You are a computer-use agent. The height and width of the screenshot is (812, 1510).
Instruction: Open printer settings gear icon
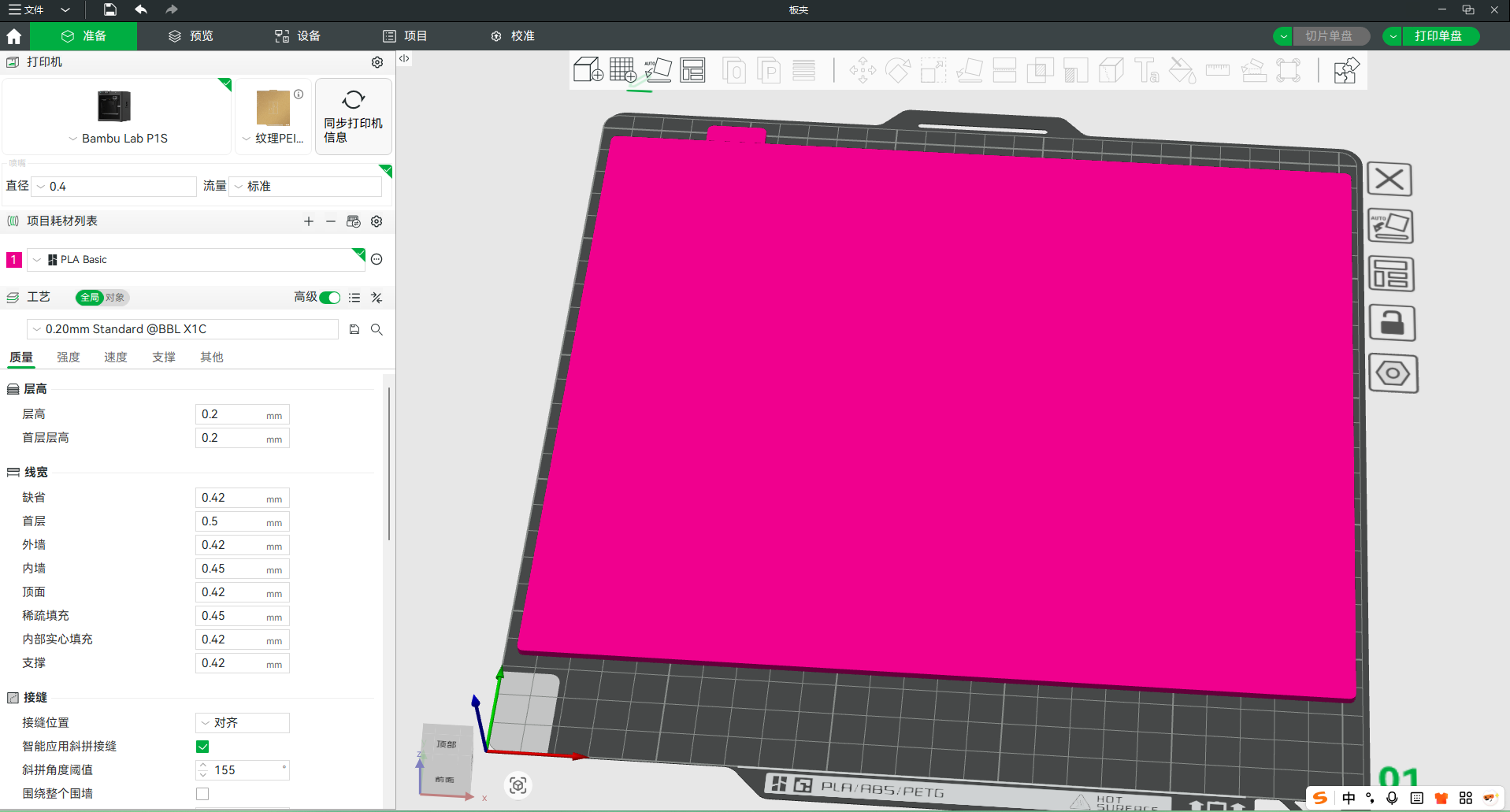377,62
